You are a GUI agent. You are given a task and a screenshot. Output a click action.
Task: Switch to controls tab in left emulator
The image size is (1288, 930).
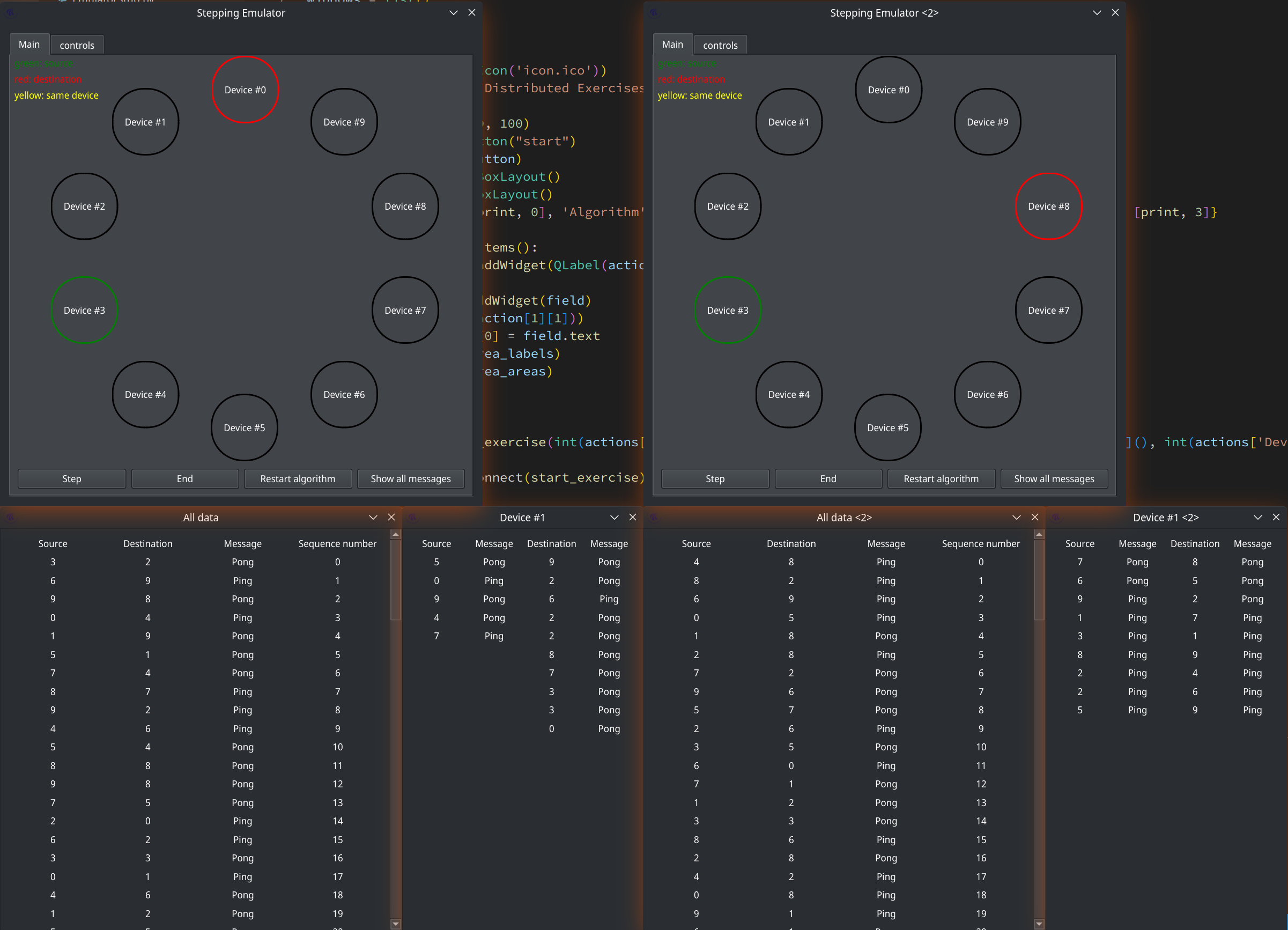click(x=77, y=45)
